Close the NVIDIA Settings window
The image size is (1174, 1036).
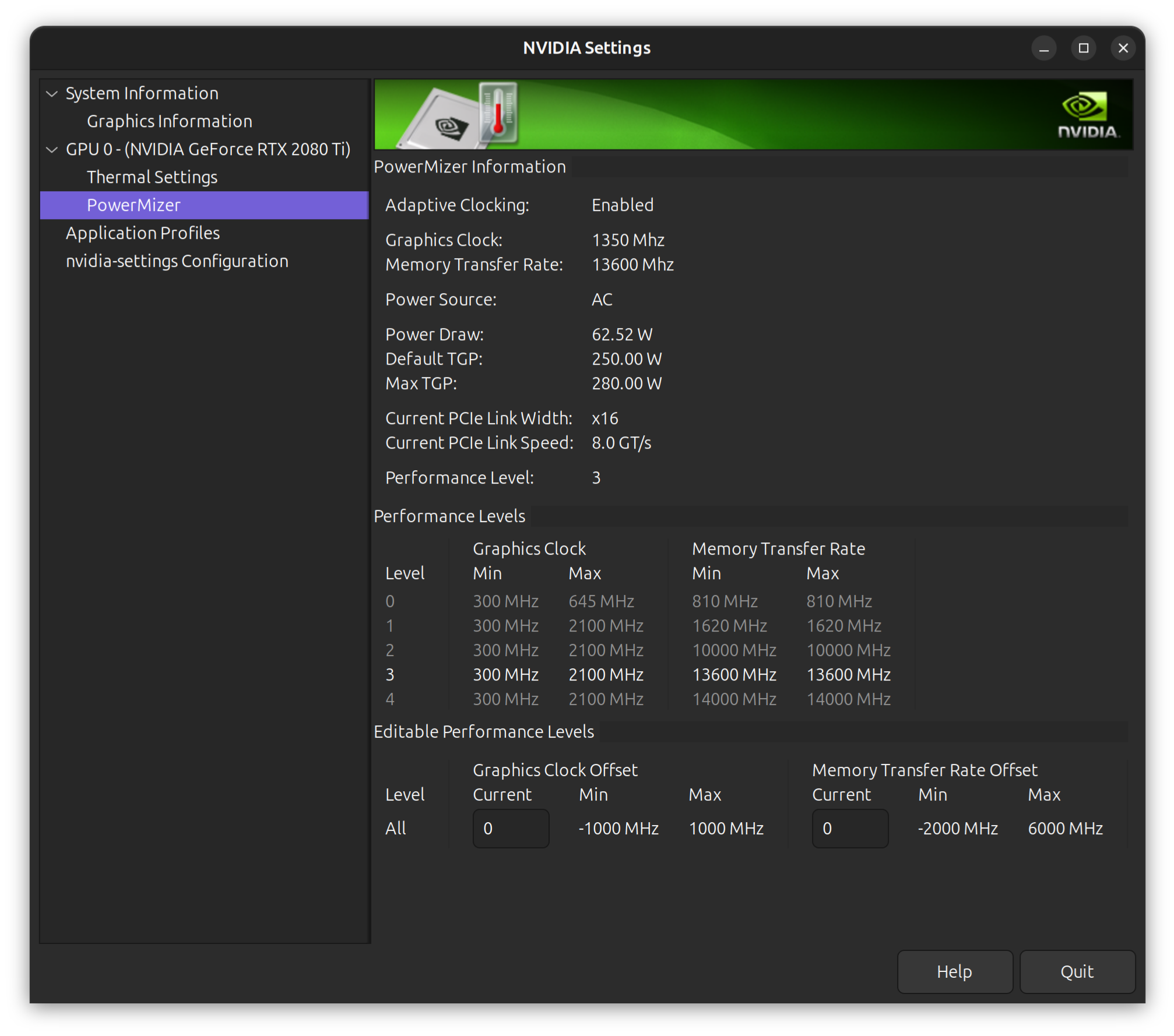click(1123, 48)
